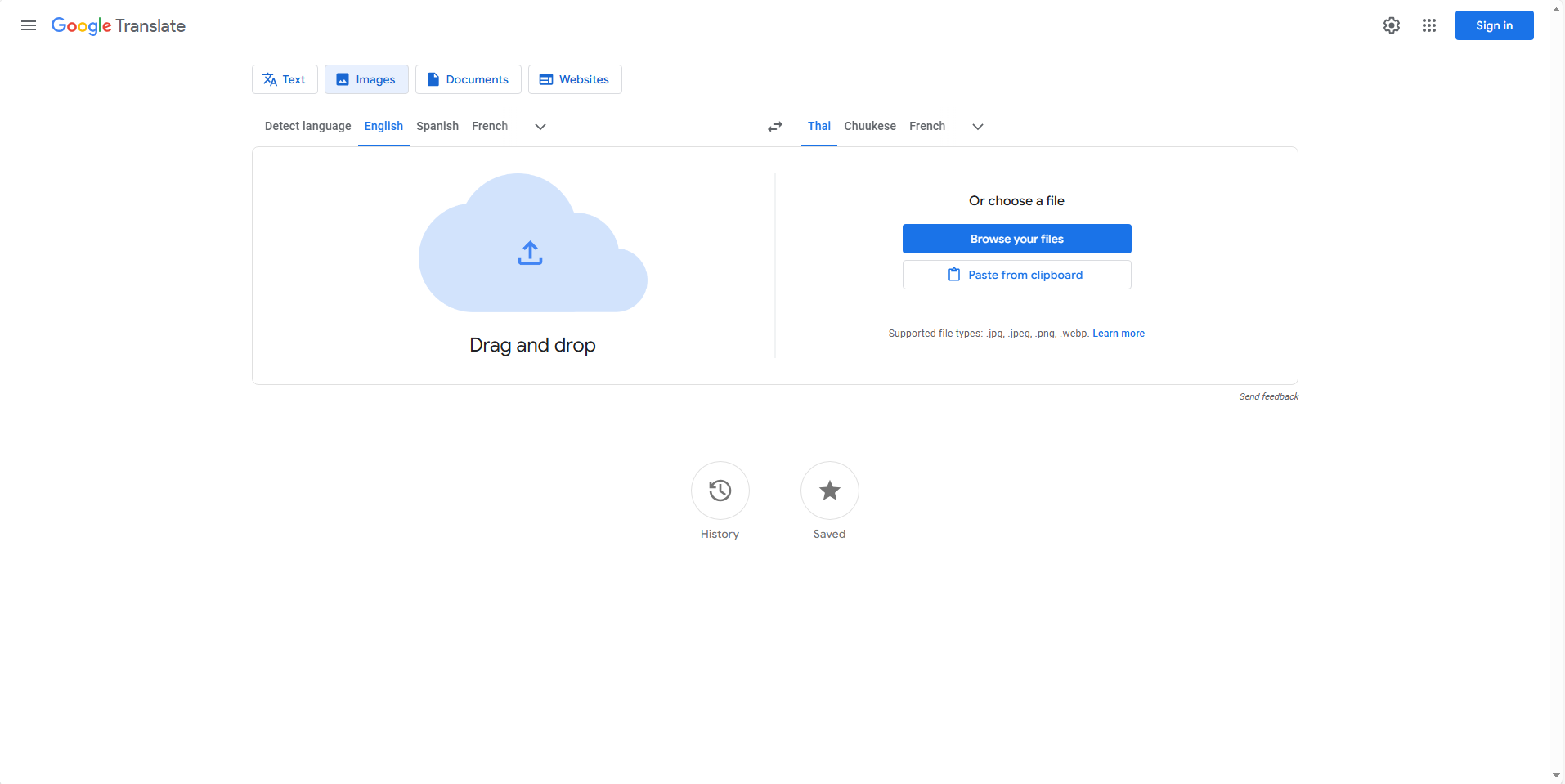This screenshot has height=784, width=1565.
Task: Select Detect language for the source
Action: click(x=307, y=126)
